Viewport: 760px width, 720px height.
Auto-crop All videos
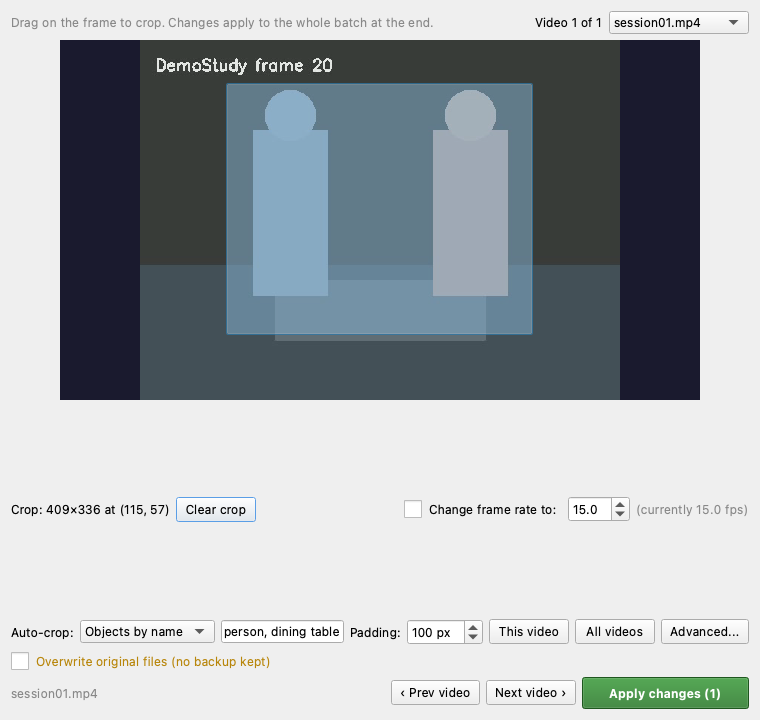click(615, 632)
